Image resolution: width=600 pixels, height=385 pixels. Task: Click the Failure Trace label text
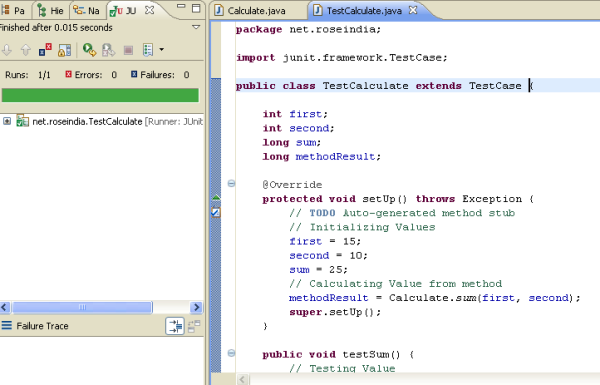[42, 326]
